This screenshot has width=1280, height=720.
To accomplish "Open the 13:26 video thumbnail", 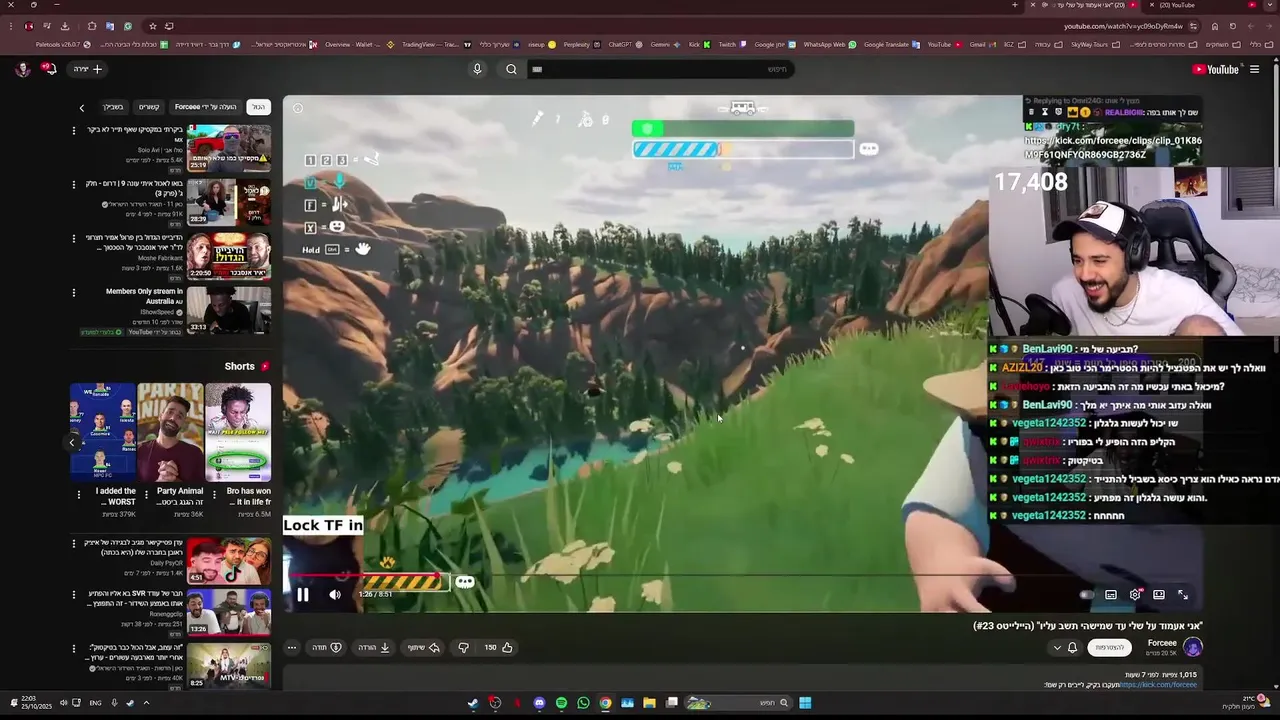I will click(229, 612).
